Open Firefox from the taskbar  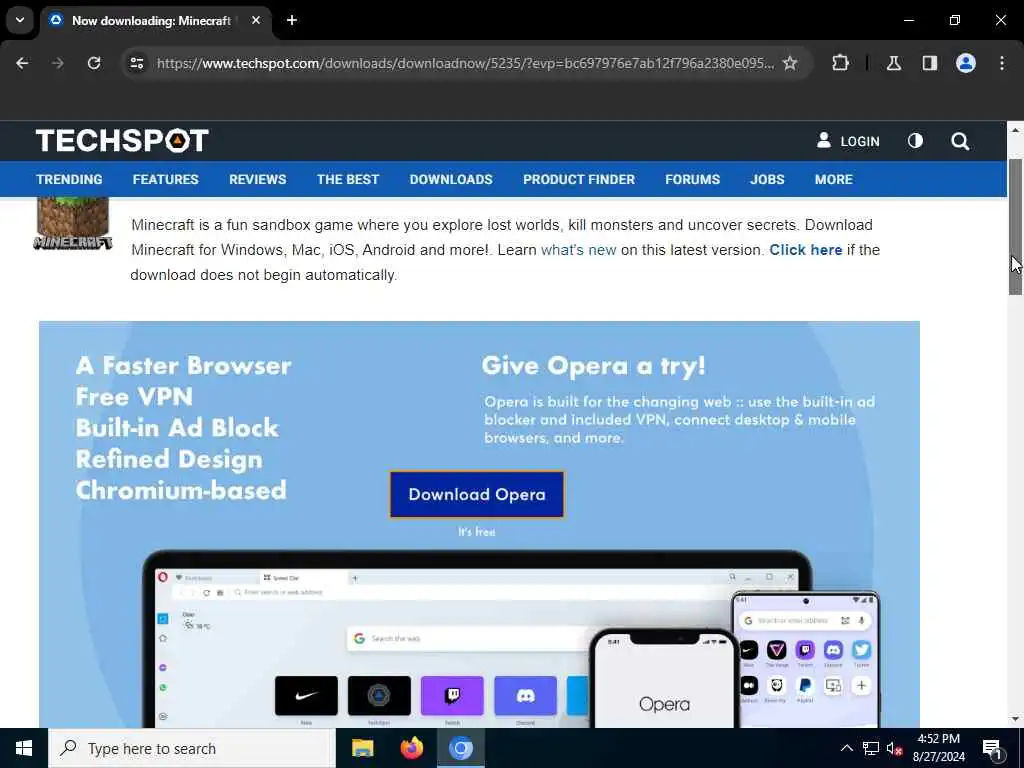click(x=411, y=748)
